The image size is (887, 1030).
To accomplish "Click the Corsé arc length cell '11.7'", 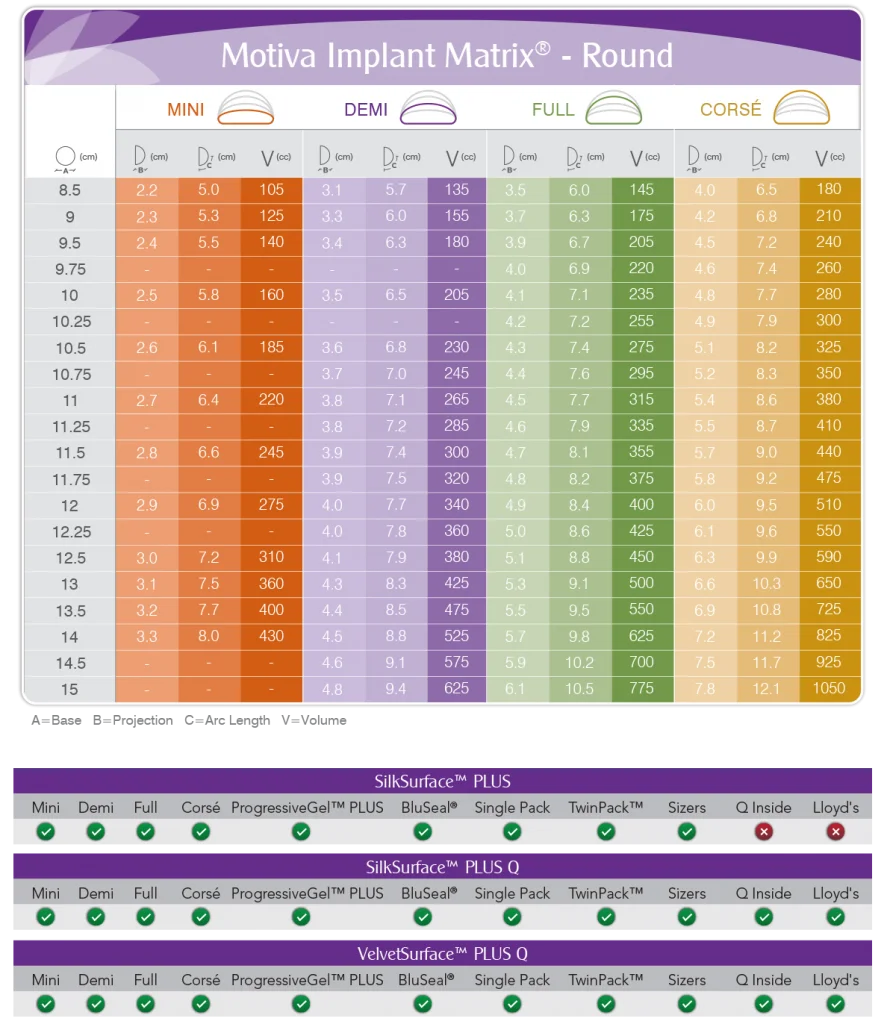I will (766, 662).
